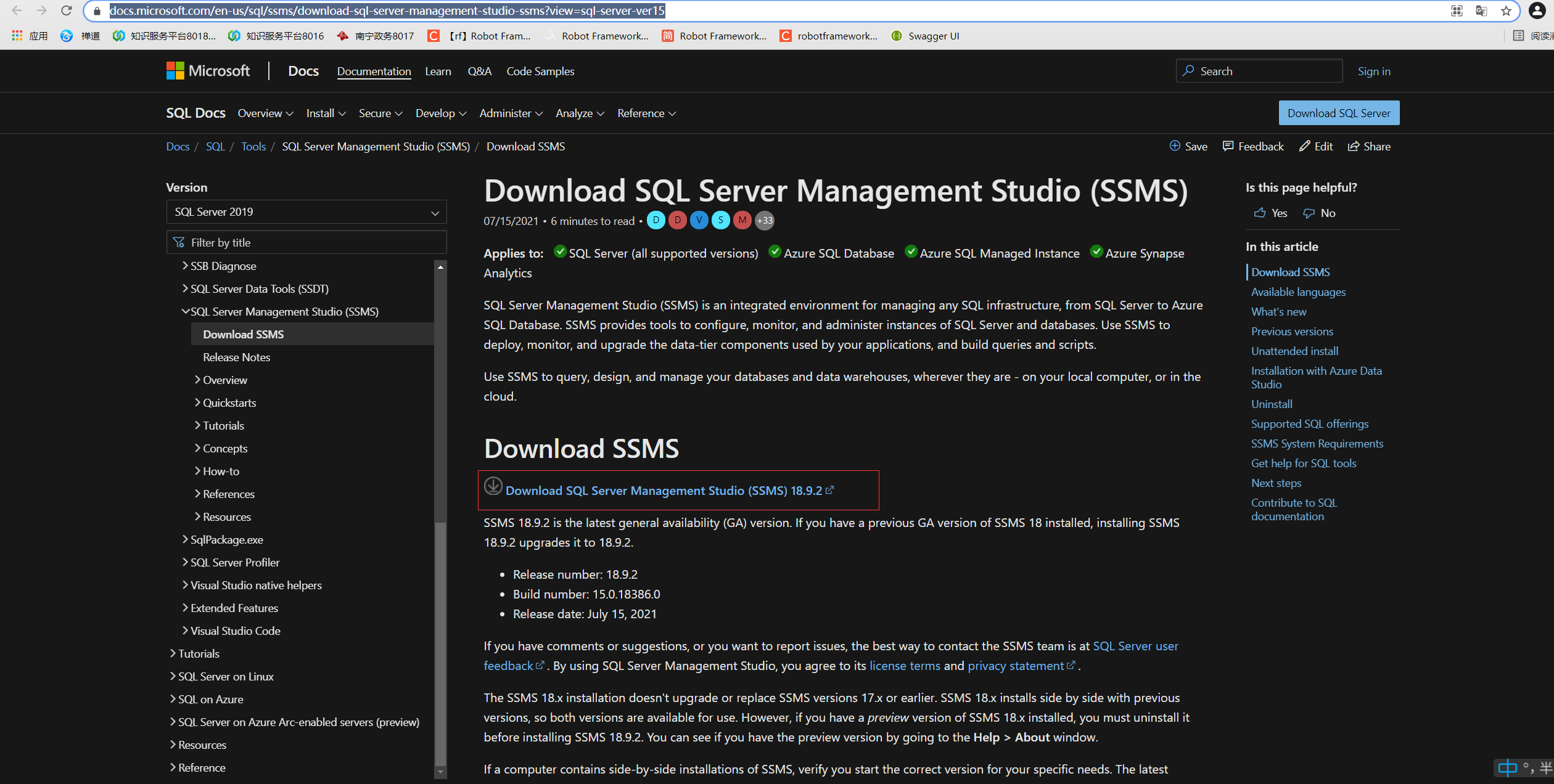Image resolution: width=1554 pixels, height=784 pixels.
Task: Switch to the Documentation tab
Action: pos(374,71)
